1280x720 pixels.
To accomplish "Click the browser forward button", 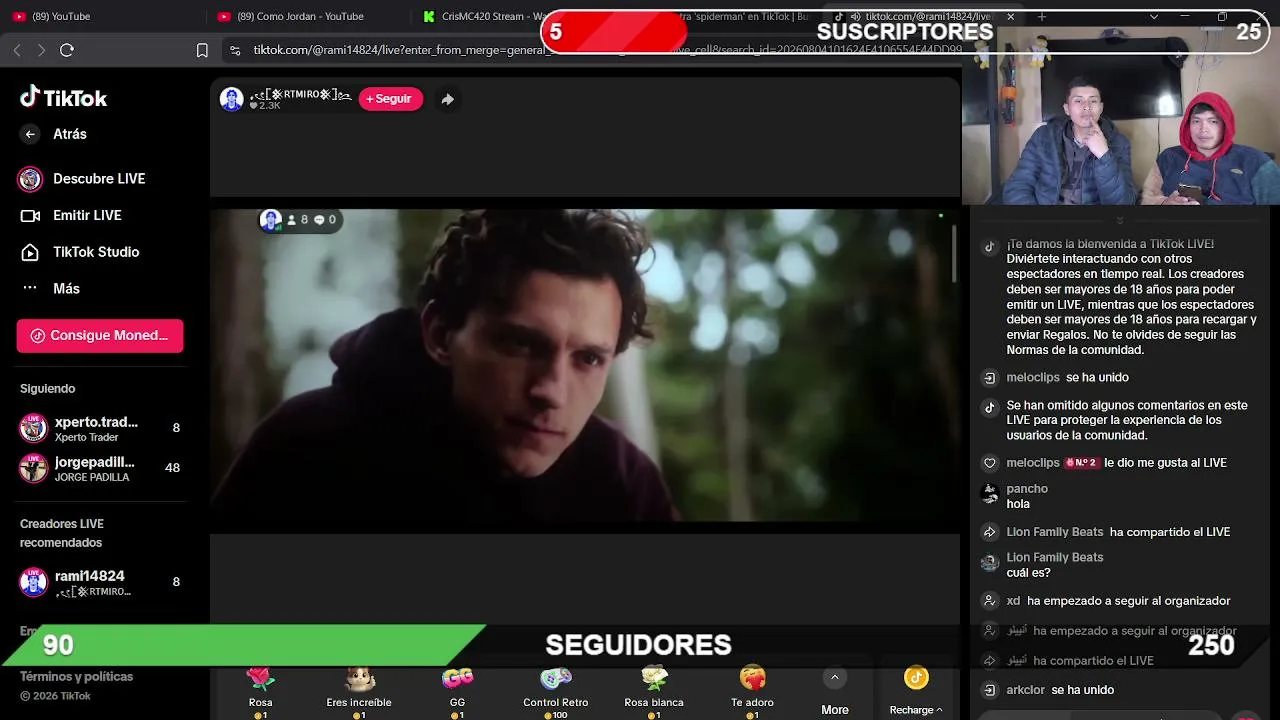I will 41,50.
